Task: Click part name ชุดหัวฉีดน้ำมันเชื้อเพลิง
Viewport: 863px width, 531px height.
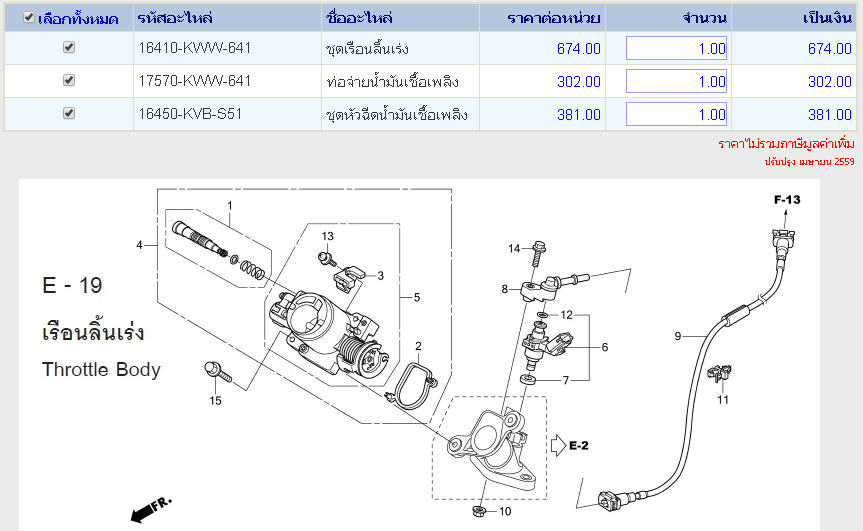Action: [397, 114]
